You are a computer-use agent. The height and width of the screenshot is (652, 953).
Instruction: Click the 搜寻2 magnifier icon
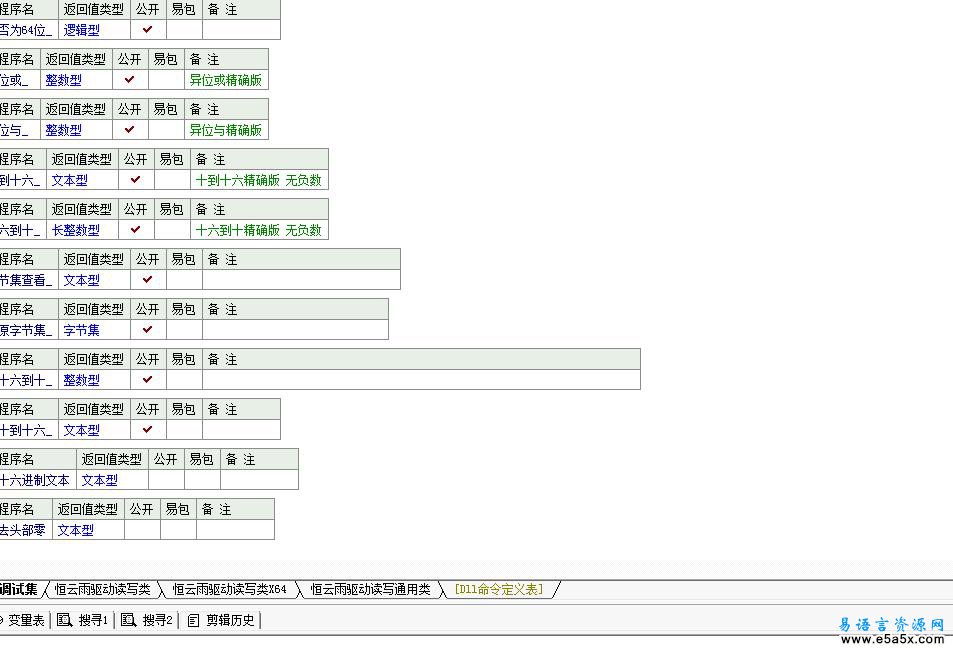[x=129, y=620]
